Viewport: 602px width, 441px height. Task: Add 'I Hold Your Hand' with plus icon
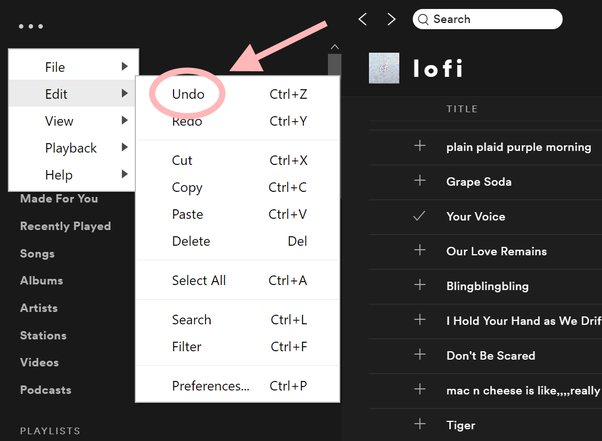point(420,319)
